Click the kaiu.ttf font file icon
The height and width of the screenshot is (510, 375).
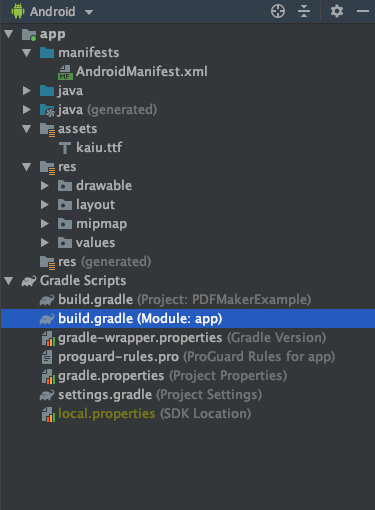pyautogui.click(x=65, y=148)
